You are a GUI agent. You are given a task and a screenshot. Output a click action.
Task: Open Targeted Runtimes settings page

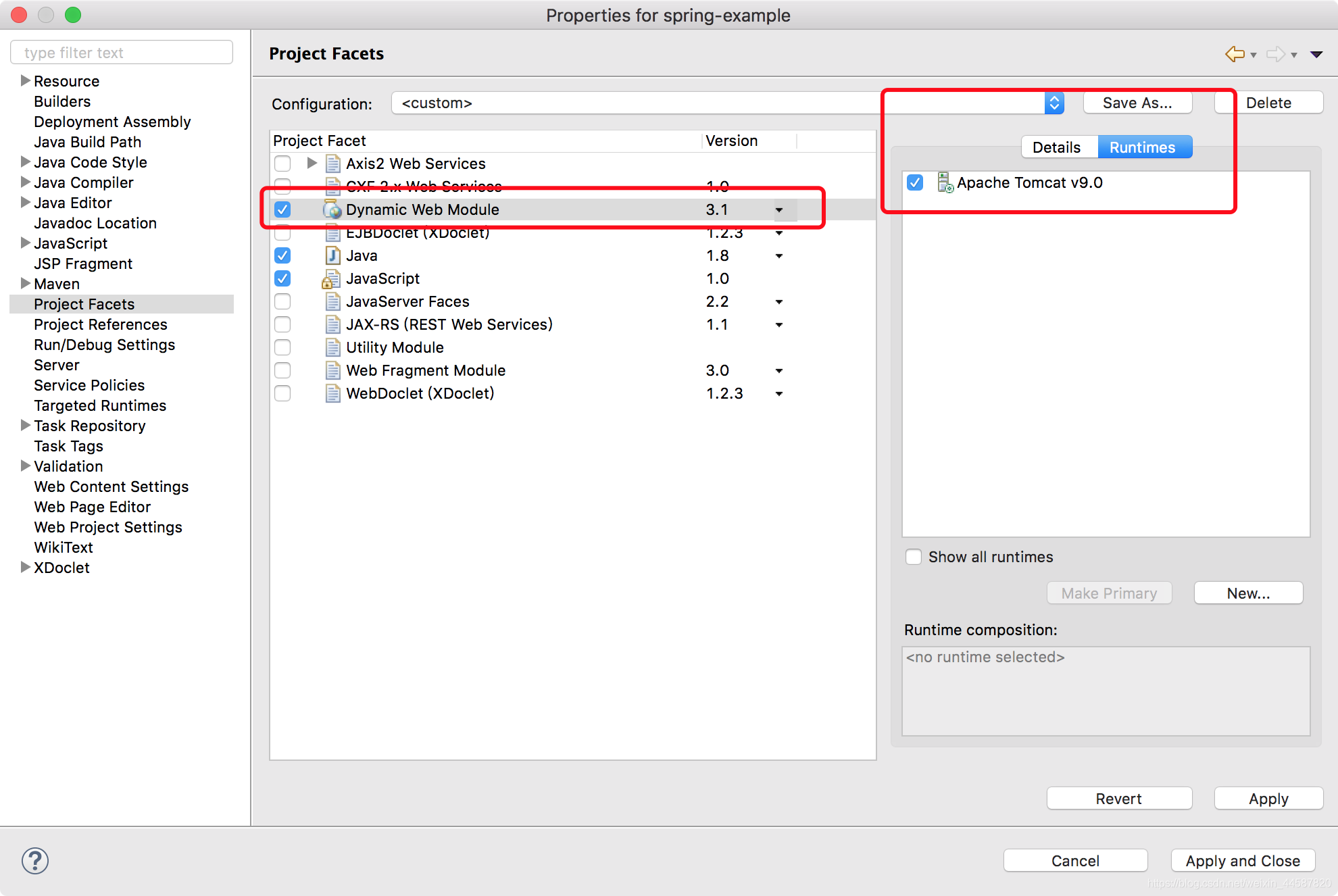100,405
